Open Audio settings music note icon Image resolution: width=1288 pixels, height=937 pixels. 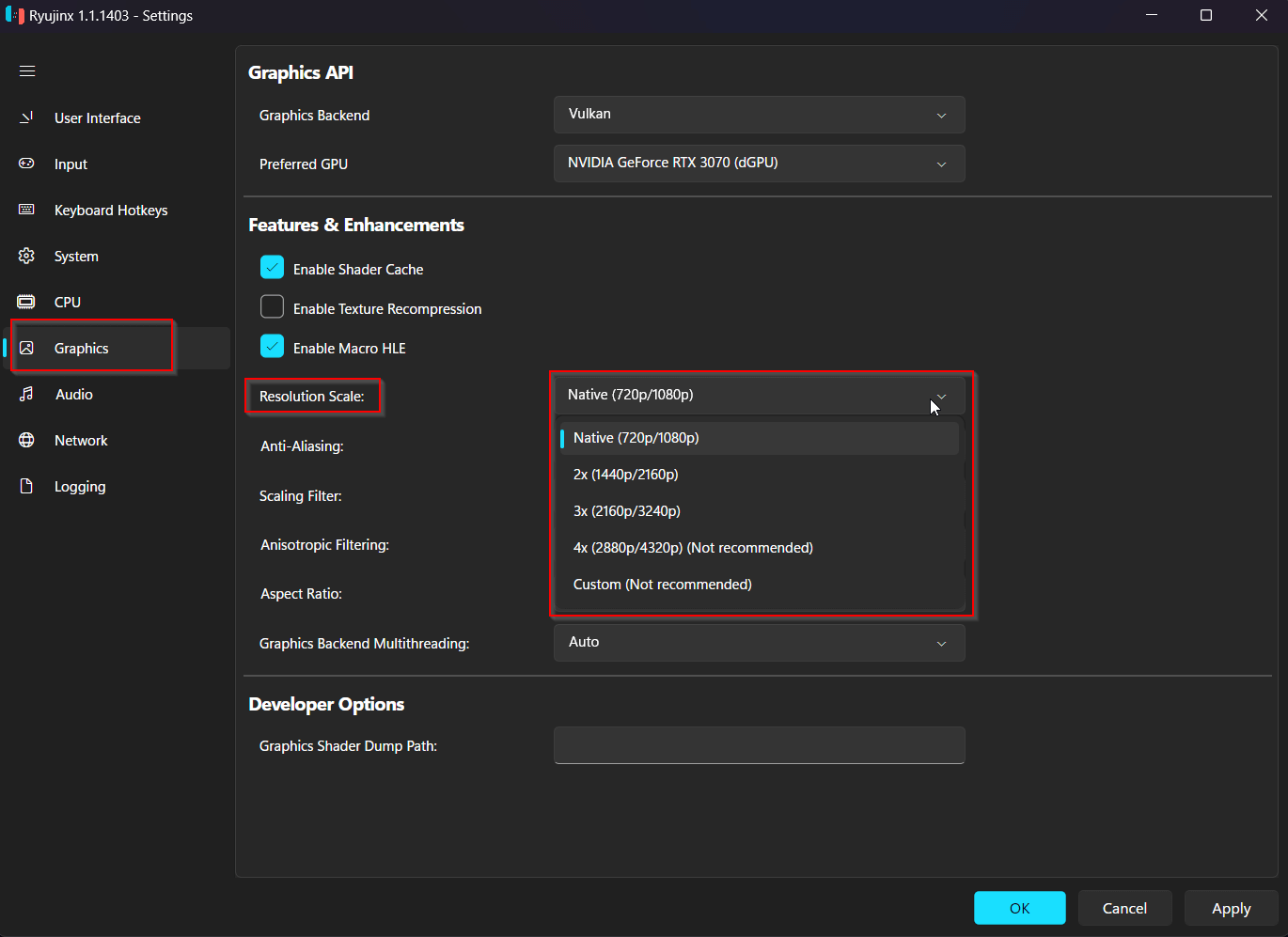click(x=27, y=394)
